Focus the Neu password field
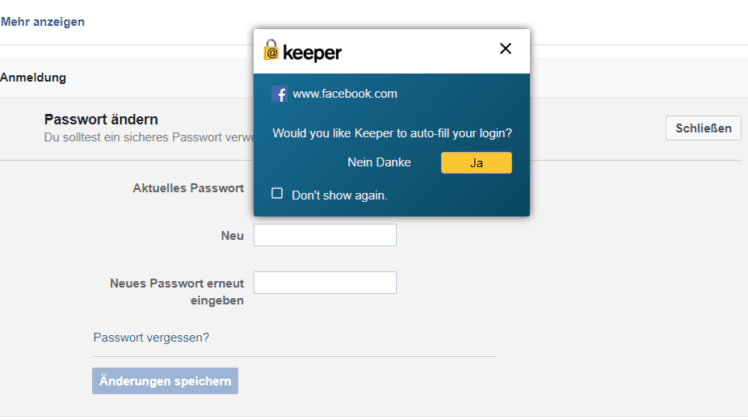 (x=325, y=235)
